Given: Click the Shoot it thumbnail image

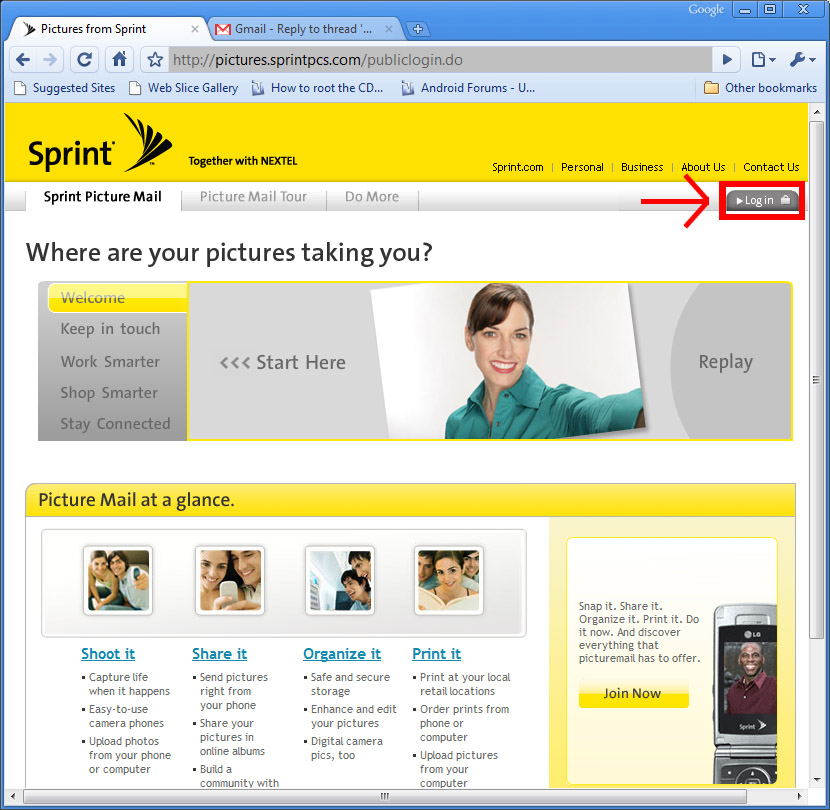Looking at the screenshot, I should (118, 581).
